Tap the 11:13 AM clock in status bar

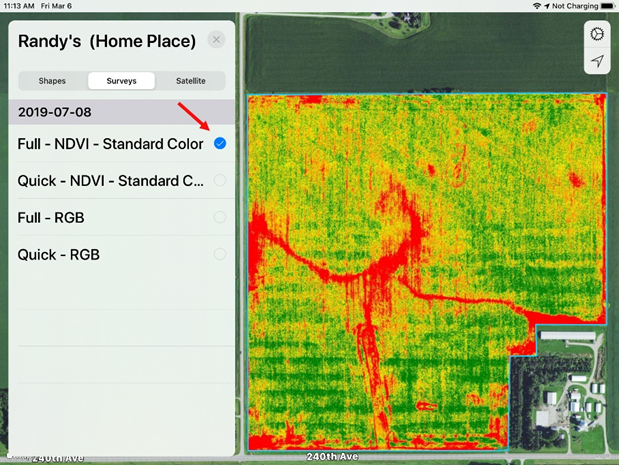point(19,6)
